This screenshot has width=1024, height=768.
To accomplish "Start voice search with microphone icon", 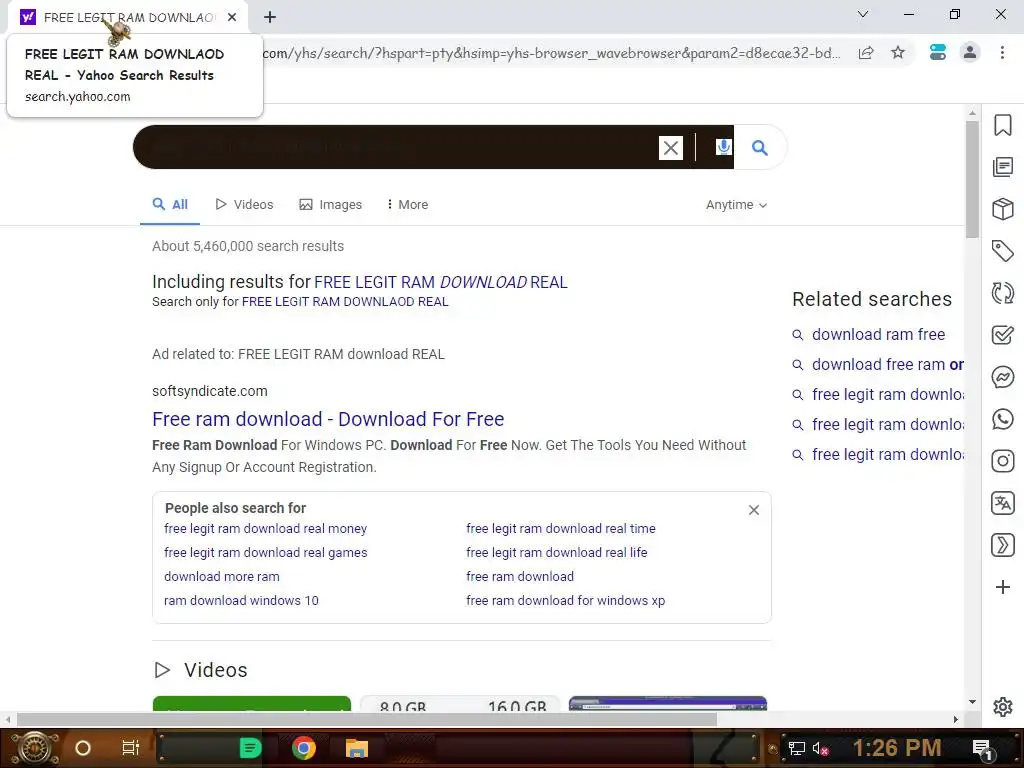I will click(723, 147).
